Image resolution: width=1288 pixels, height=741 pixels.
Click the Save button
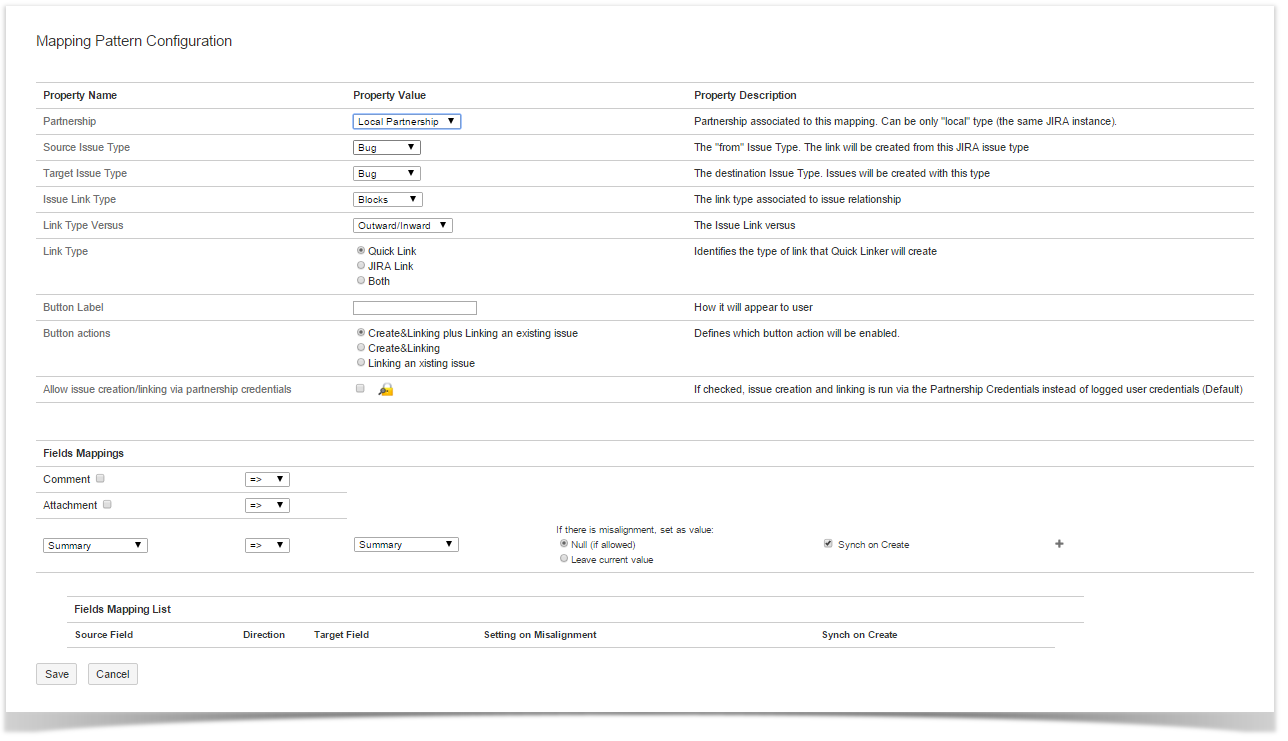pos(57,674)
